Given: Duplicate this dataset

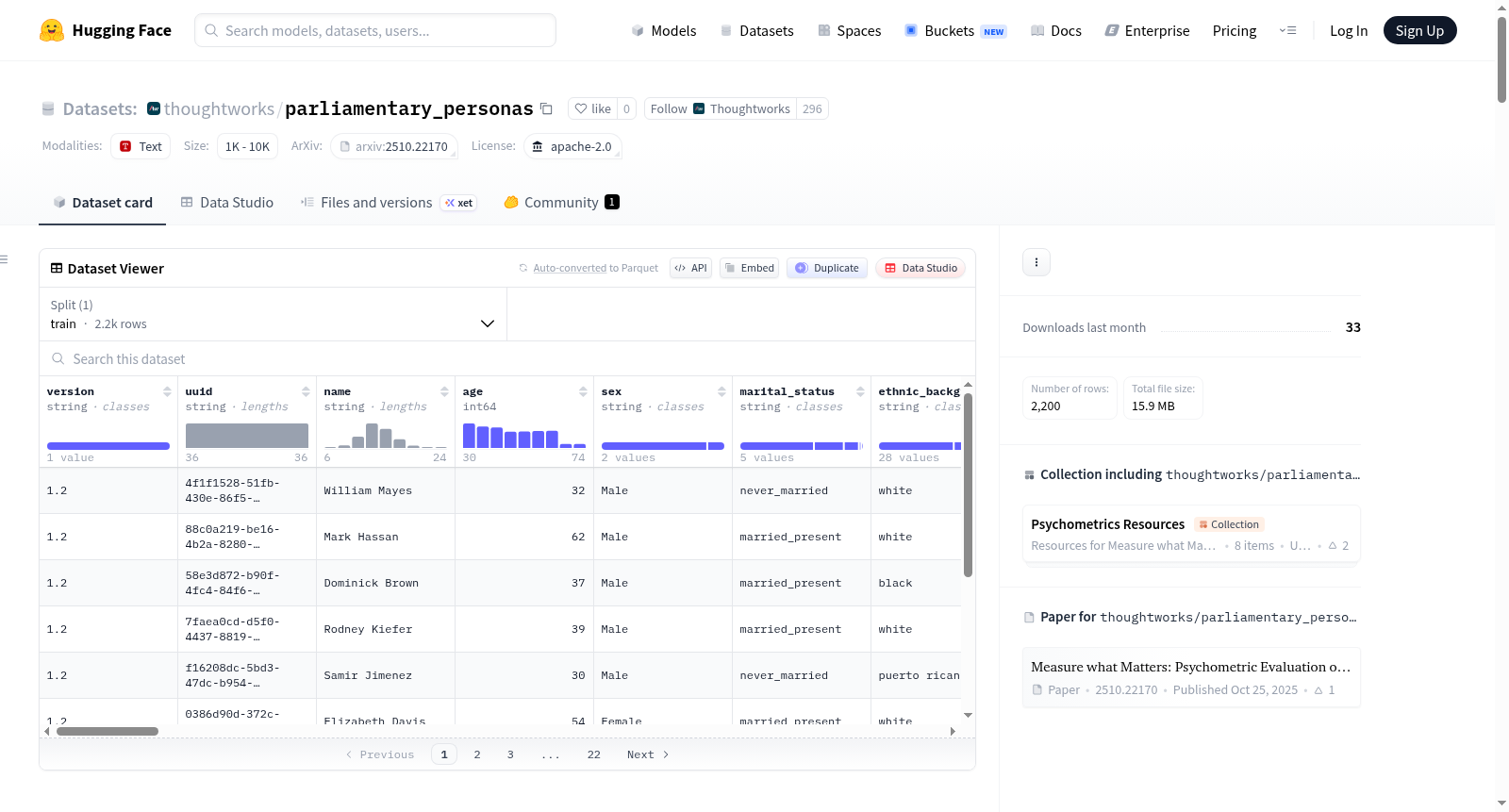Looking at the screenshot, I should point(827,268).
